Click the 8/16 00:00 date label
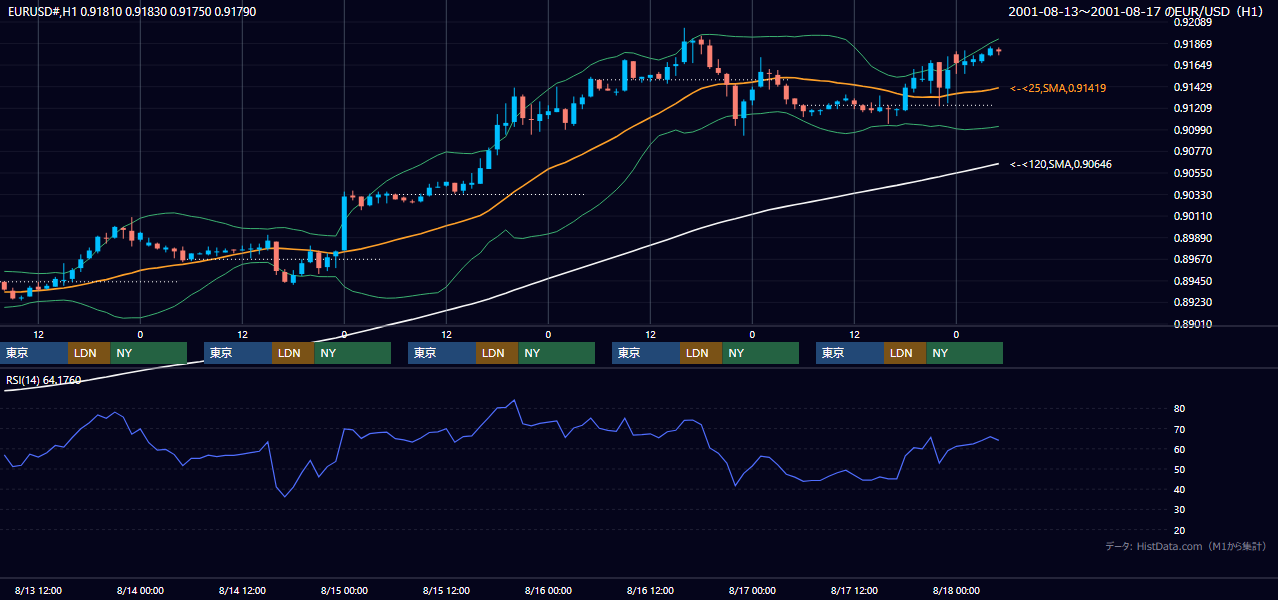This screenshot has height=600, width=1278. 548,590
